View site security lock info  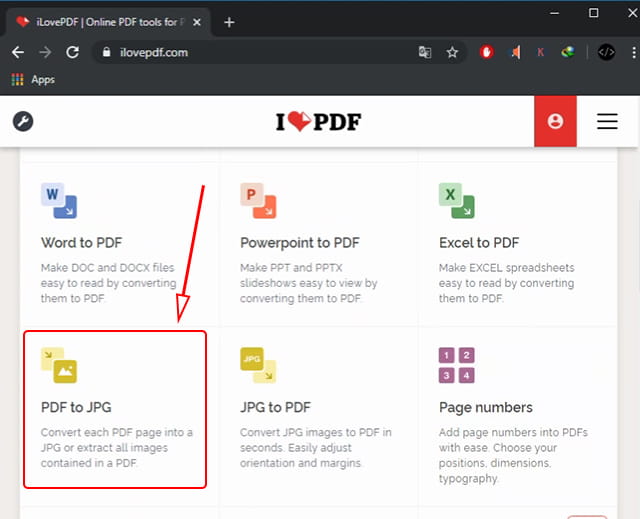click(107, 52)
